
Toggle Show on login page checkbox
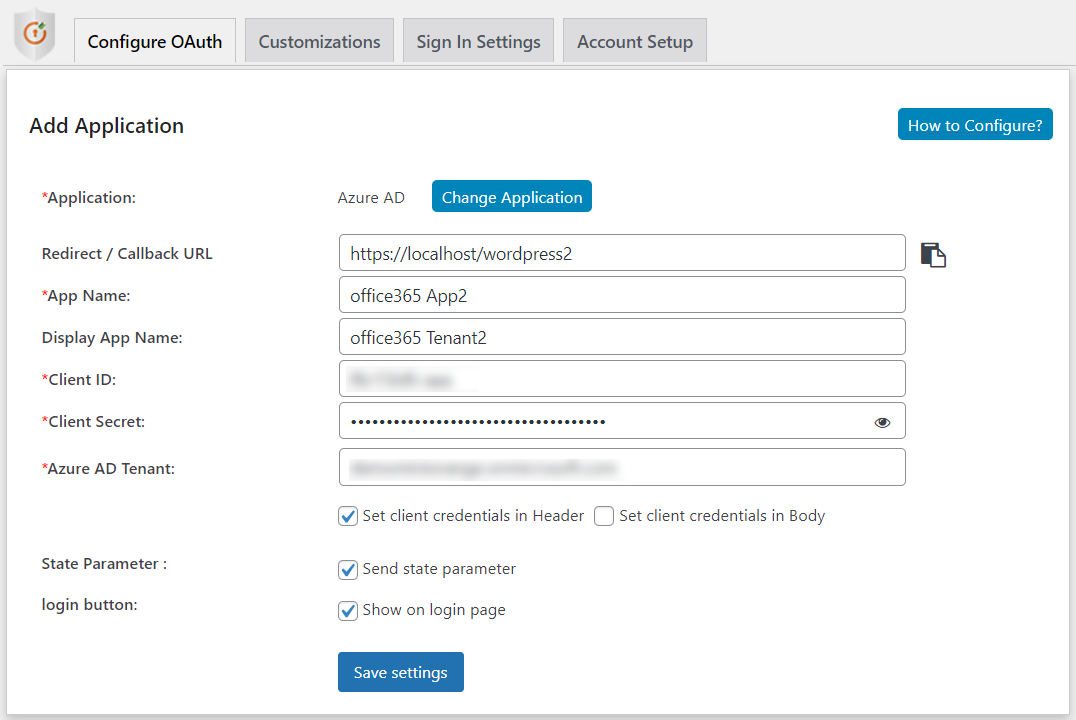pyautogui.click(x=348, y=611)
